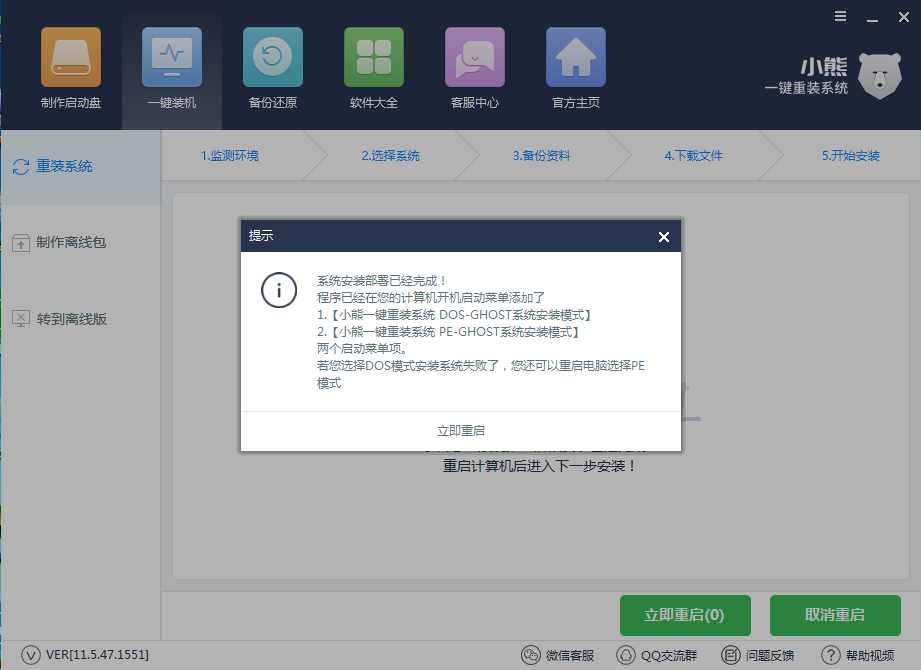Select the 一键装机 one-click install icon
921x670 pixels.
point(172,57)
